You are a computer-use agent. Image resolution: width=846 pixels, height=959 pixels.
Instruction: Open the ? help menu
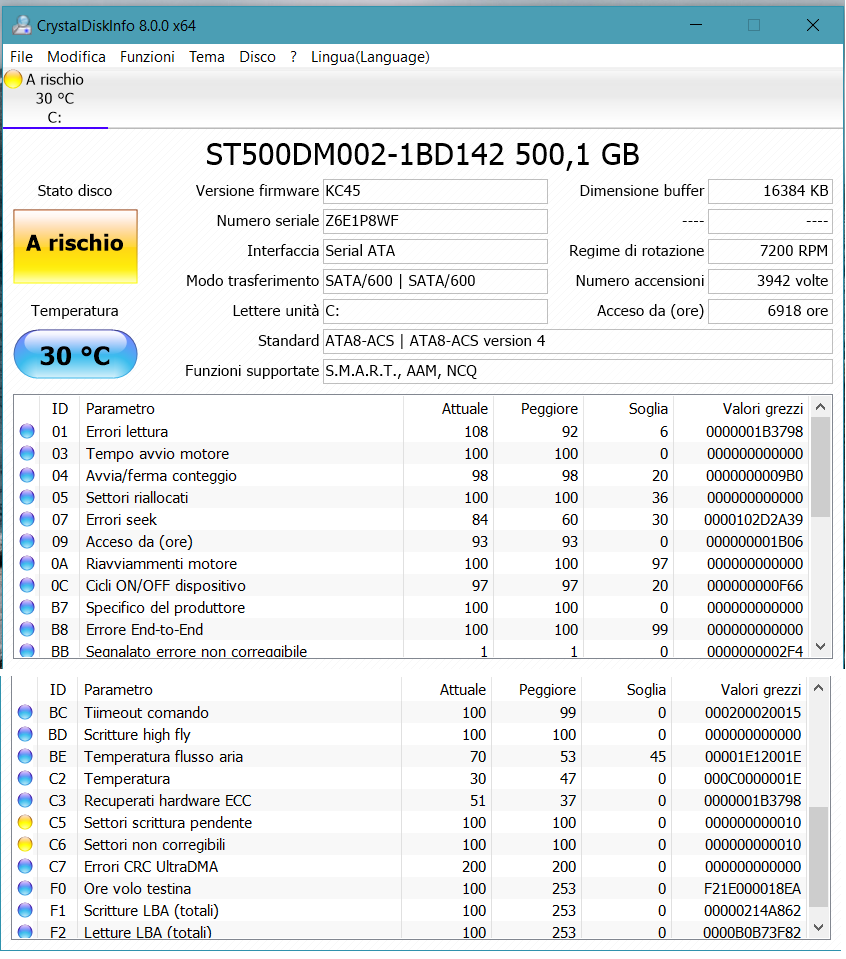tap(294, 57)
